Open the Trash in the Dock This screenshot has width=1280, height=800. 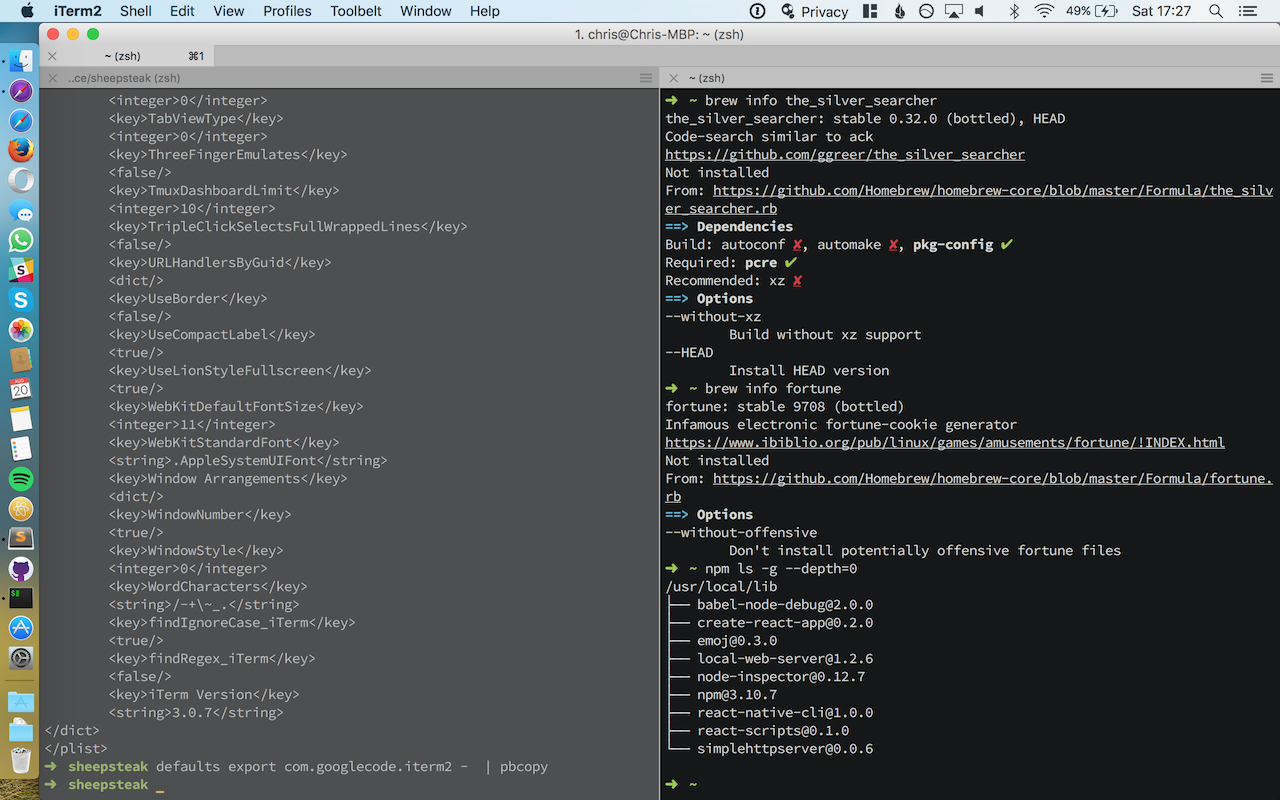click(21, 761)
